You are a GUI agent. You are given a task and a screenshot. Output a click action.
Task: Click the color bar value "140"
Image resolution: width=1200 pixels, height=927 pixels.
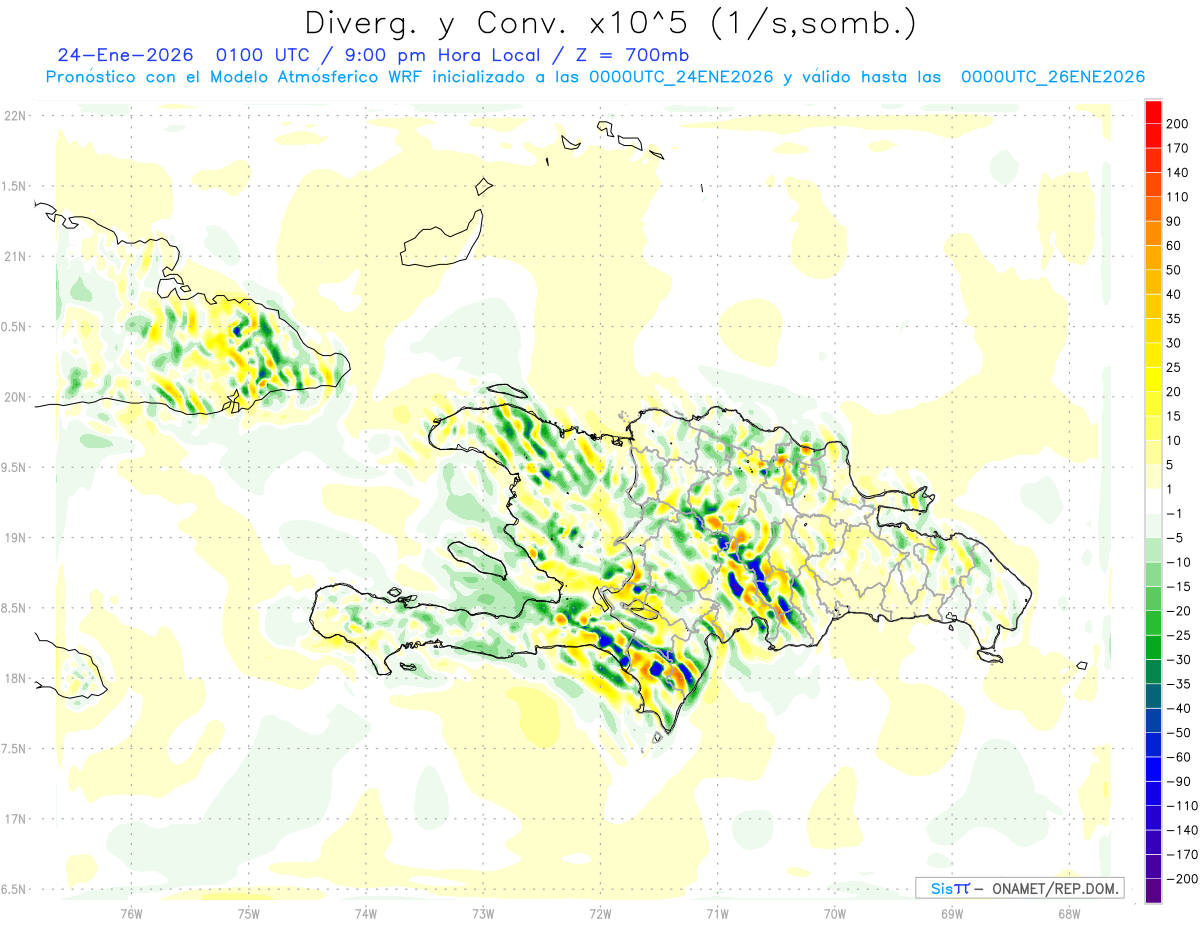tap(1178, 173)
